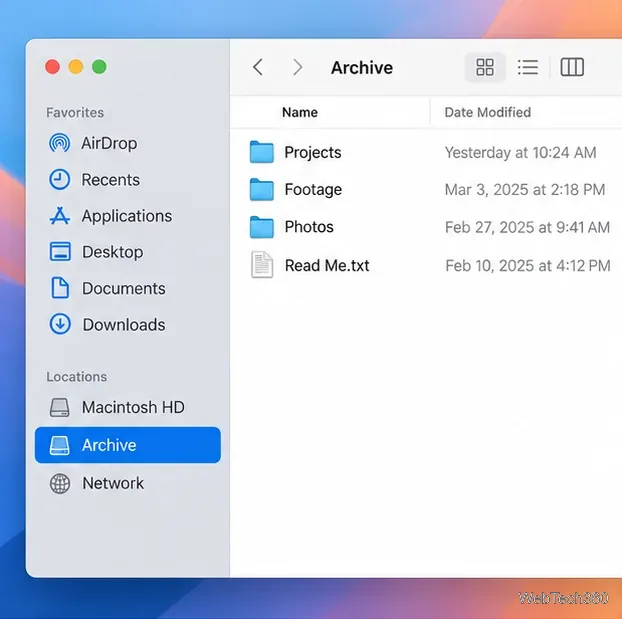Select the Read Me.txt document icon
The image size is (622, 619).
(262, 265)
